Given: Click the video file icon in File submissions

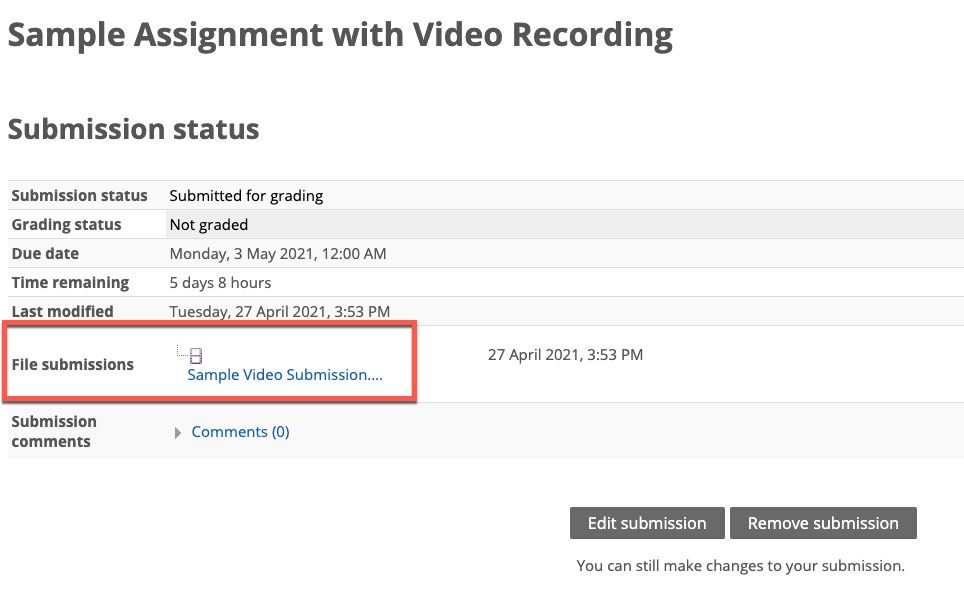Looking at the screenshot, I should click(x=196, y=355).
